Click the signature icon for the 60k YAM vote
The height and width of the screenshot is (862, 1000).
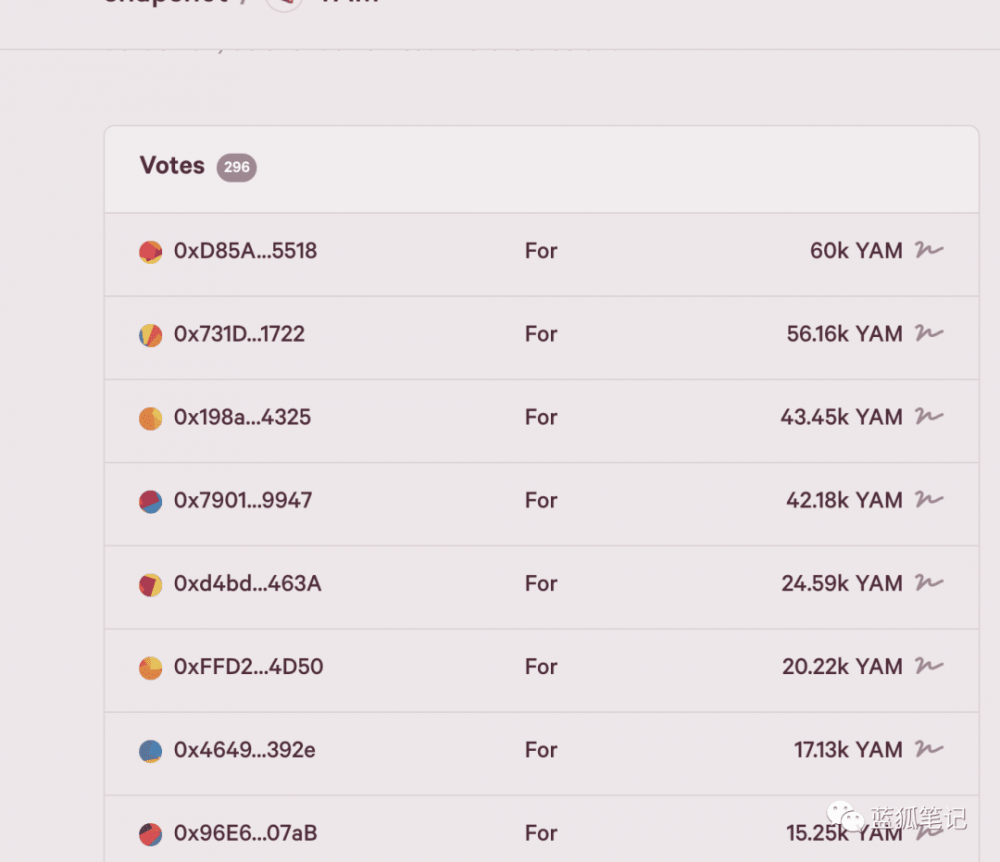pos(929,250)
